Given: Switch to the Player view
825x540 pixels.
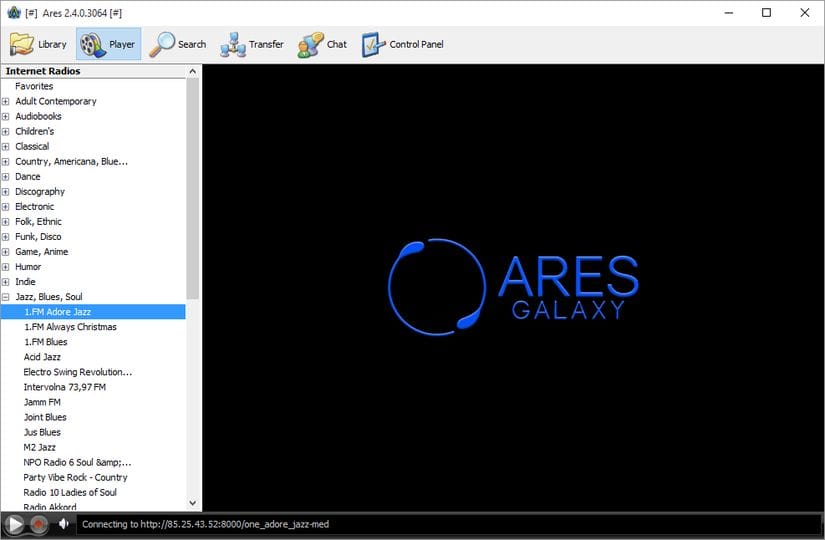Looking at the screenshot, I should (108, 44).
